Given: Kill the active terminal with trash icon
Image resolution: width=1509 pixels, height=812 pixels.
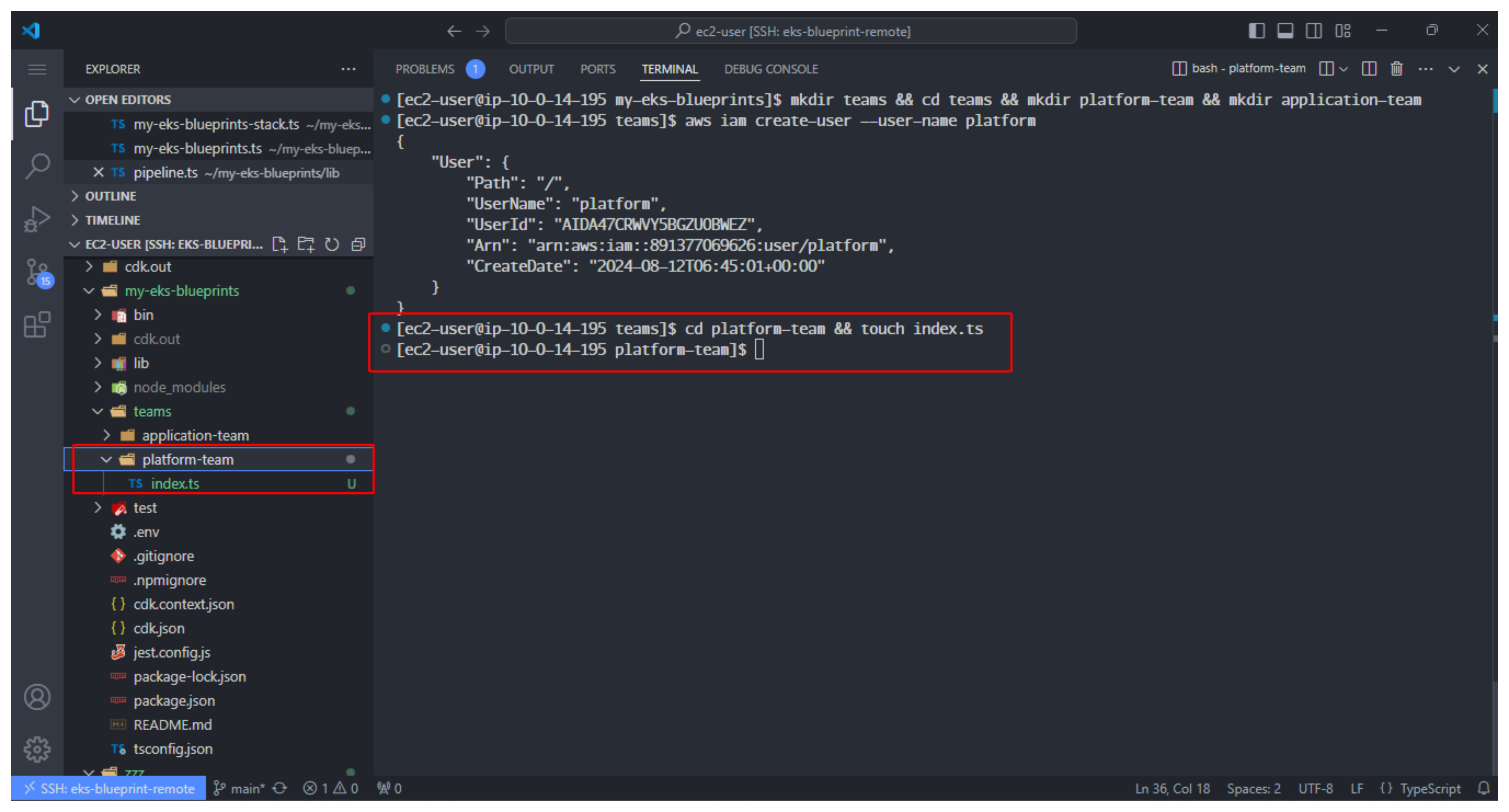Looking at the screenshot, I should tap(1396, 68).
